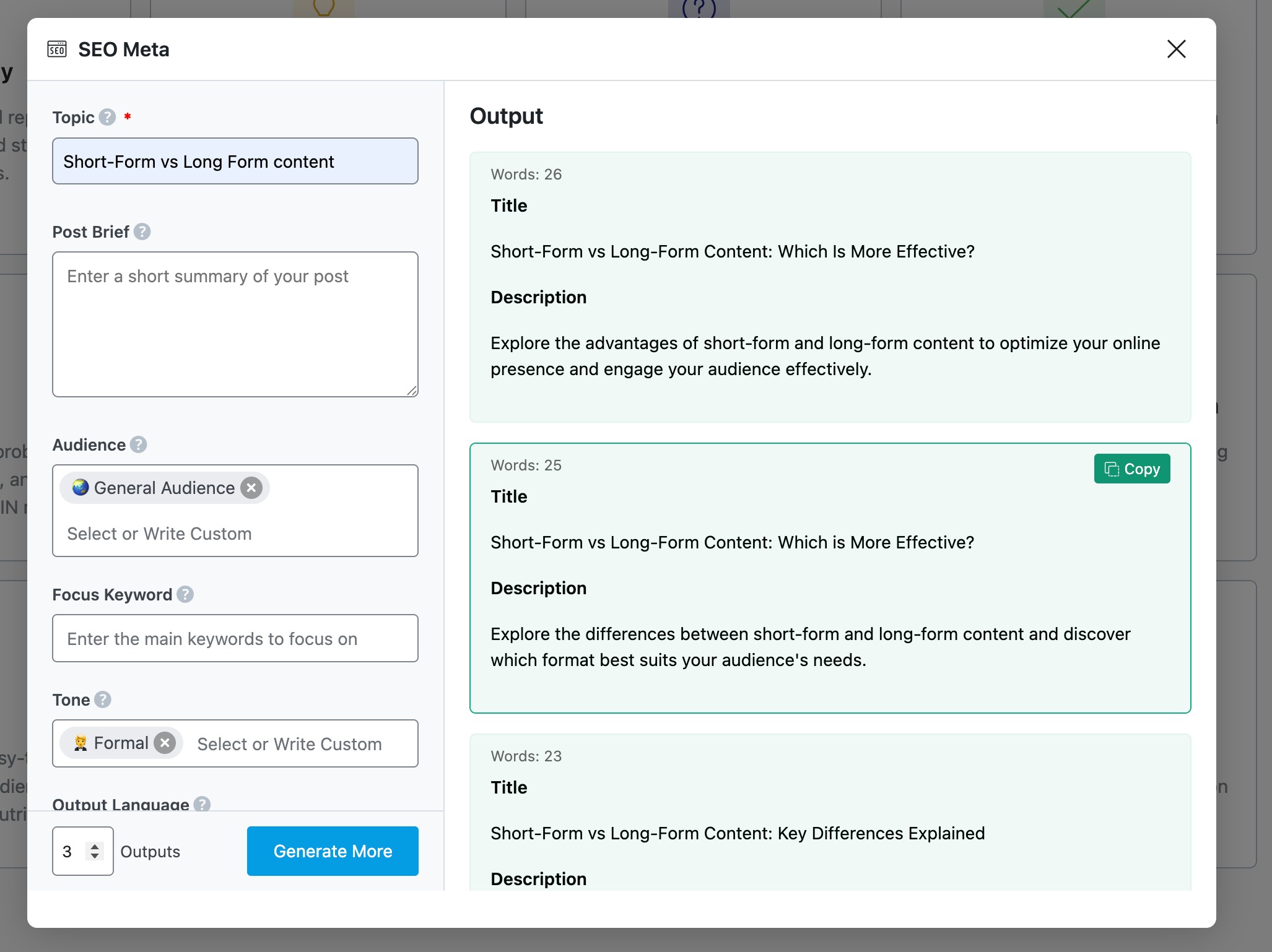1272x952 pixels.
Task: Click the Tone help question-mark icon
Action: [103, 699]
